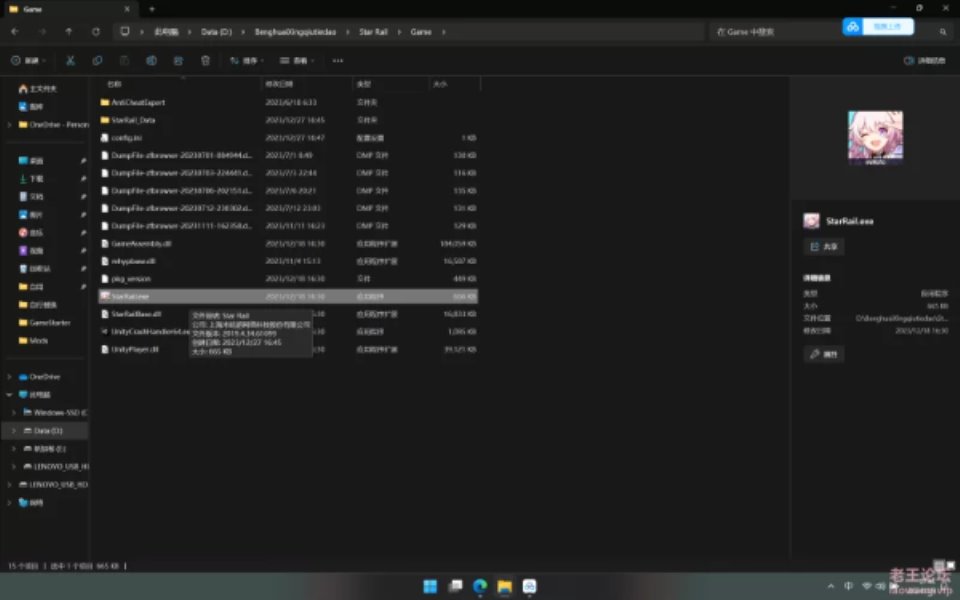Click the StarRail.exe preview thumbnail
This screenshot has height=600, width=960.
click(x=876, y=138)
